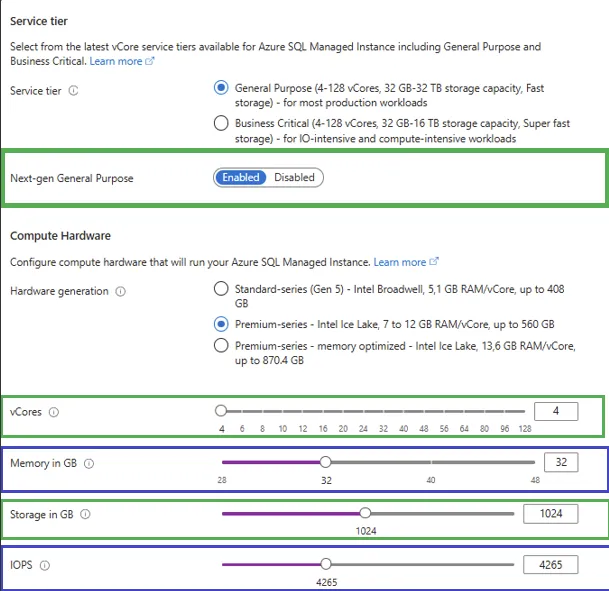Screen dimensions: 609x591
Task: Choose Premium-series memory optimized hardware
Action: (x=221, y=345)
